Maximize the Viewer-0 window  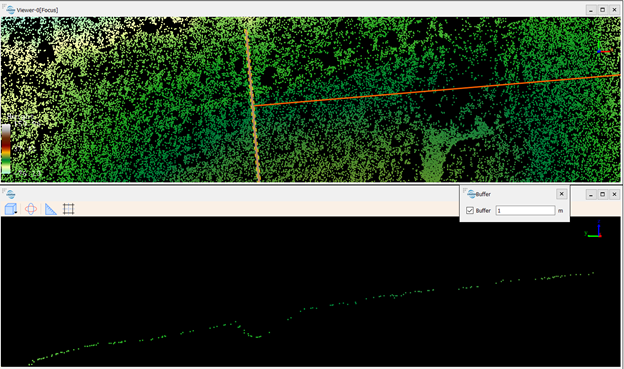[603, 10]
